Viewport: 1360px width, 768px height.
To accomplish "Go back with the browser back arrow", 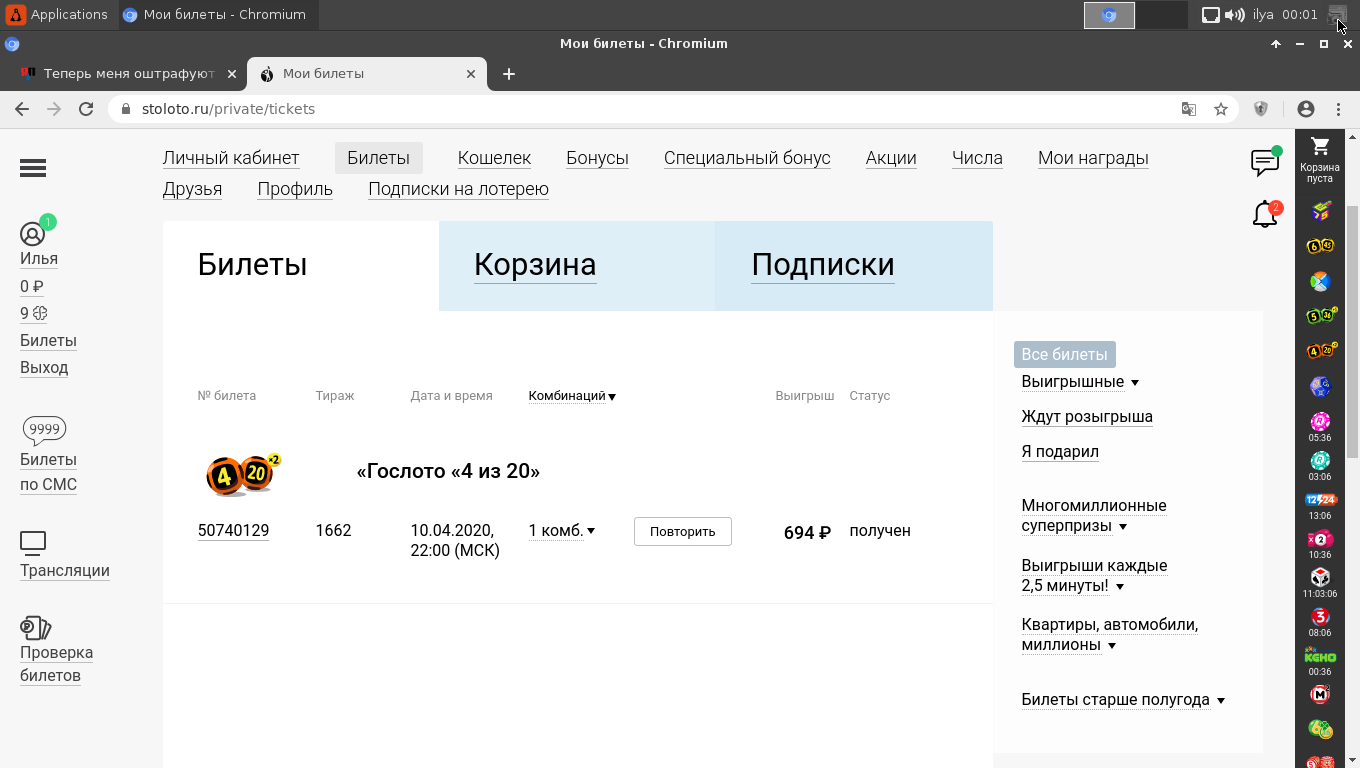I will tap(22, 109).
